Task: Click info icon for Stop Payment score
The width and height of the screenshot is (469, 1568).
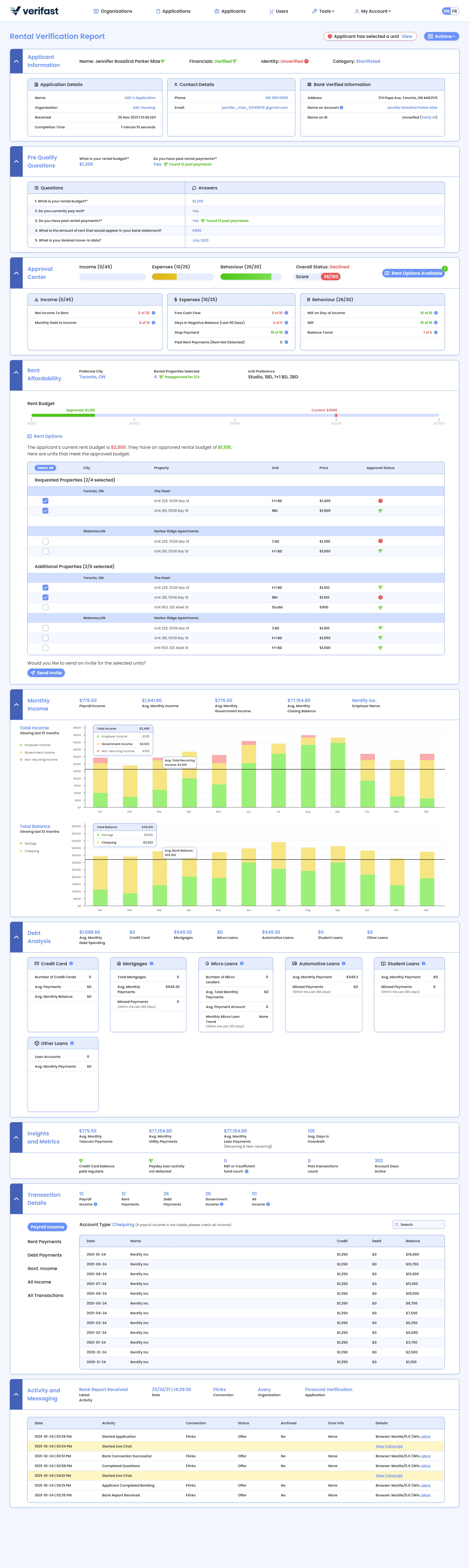Action: coord(287,332)
